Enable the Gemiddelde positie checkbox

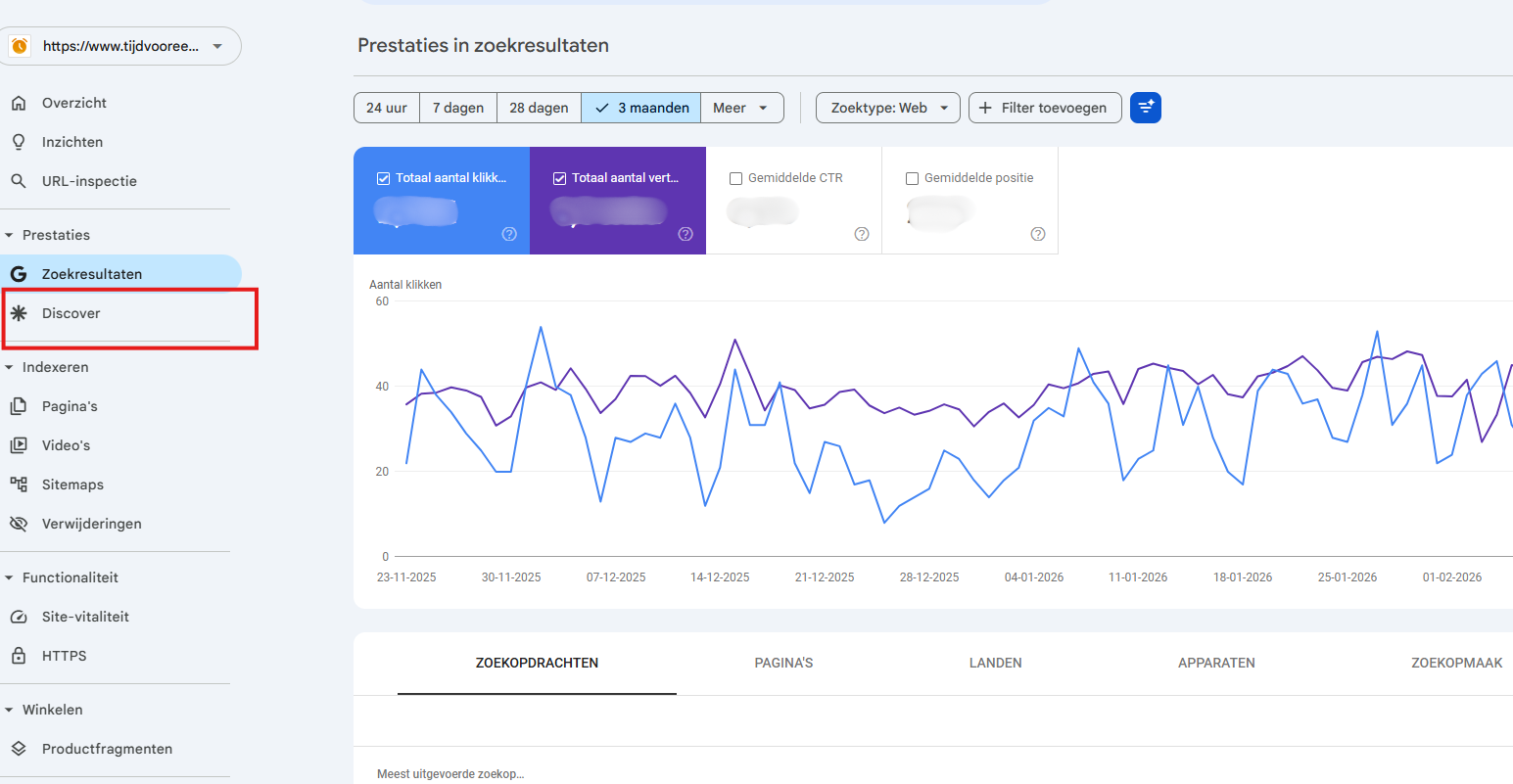pyautogui.click(x=912, y=178)
